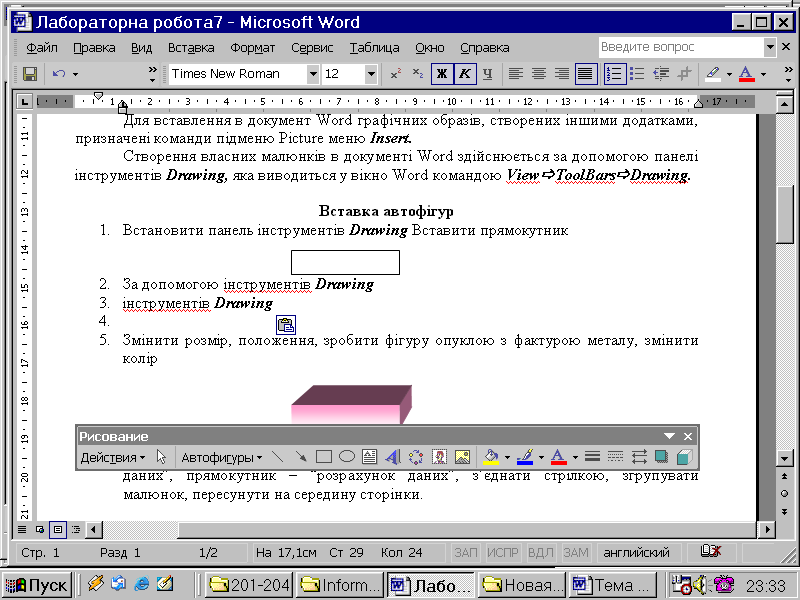The height and width of the screenshot is (600, 800).
Task: Toggle numbered list formatting
Action: coord(615,74)
